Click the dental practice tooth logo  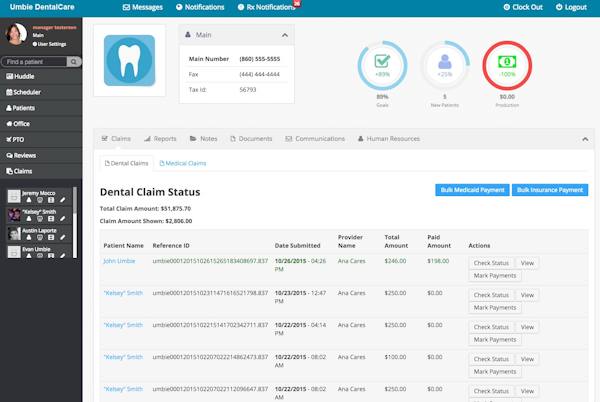pos(129,62)
